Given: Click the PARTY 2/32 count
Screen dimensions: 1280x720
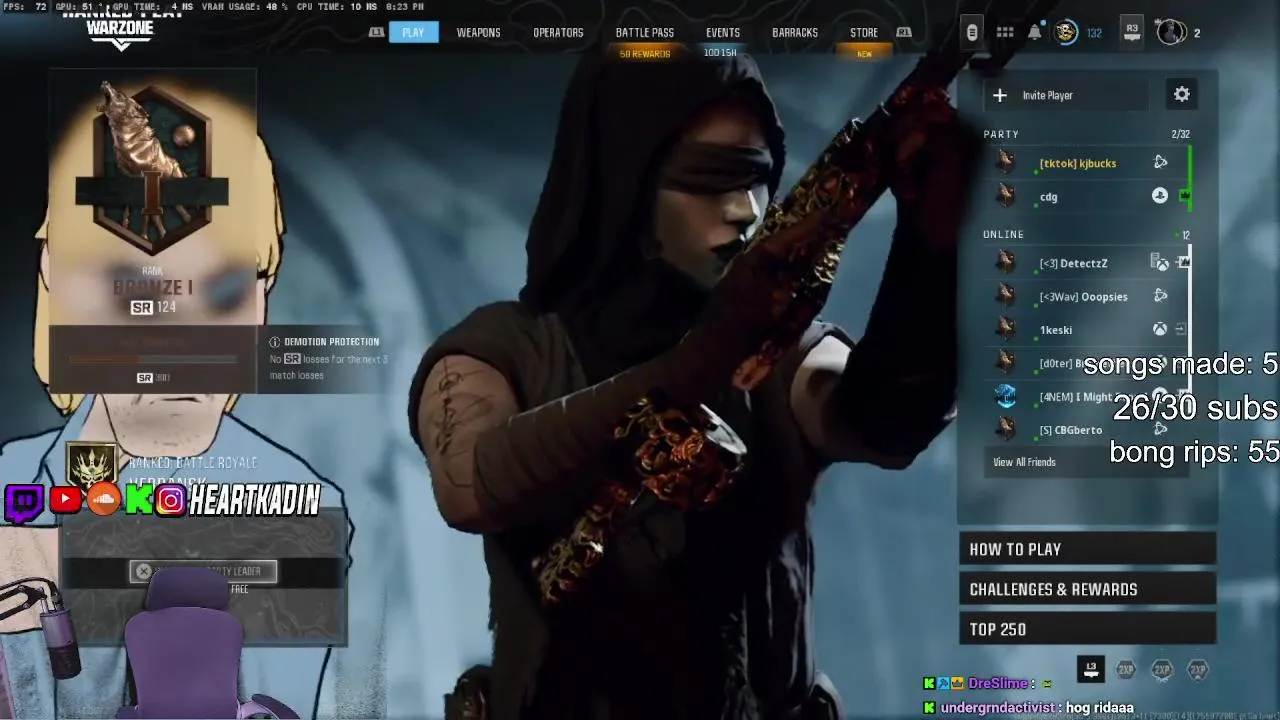Looking at the screenshot, I should coord(1180,134).
